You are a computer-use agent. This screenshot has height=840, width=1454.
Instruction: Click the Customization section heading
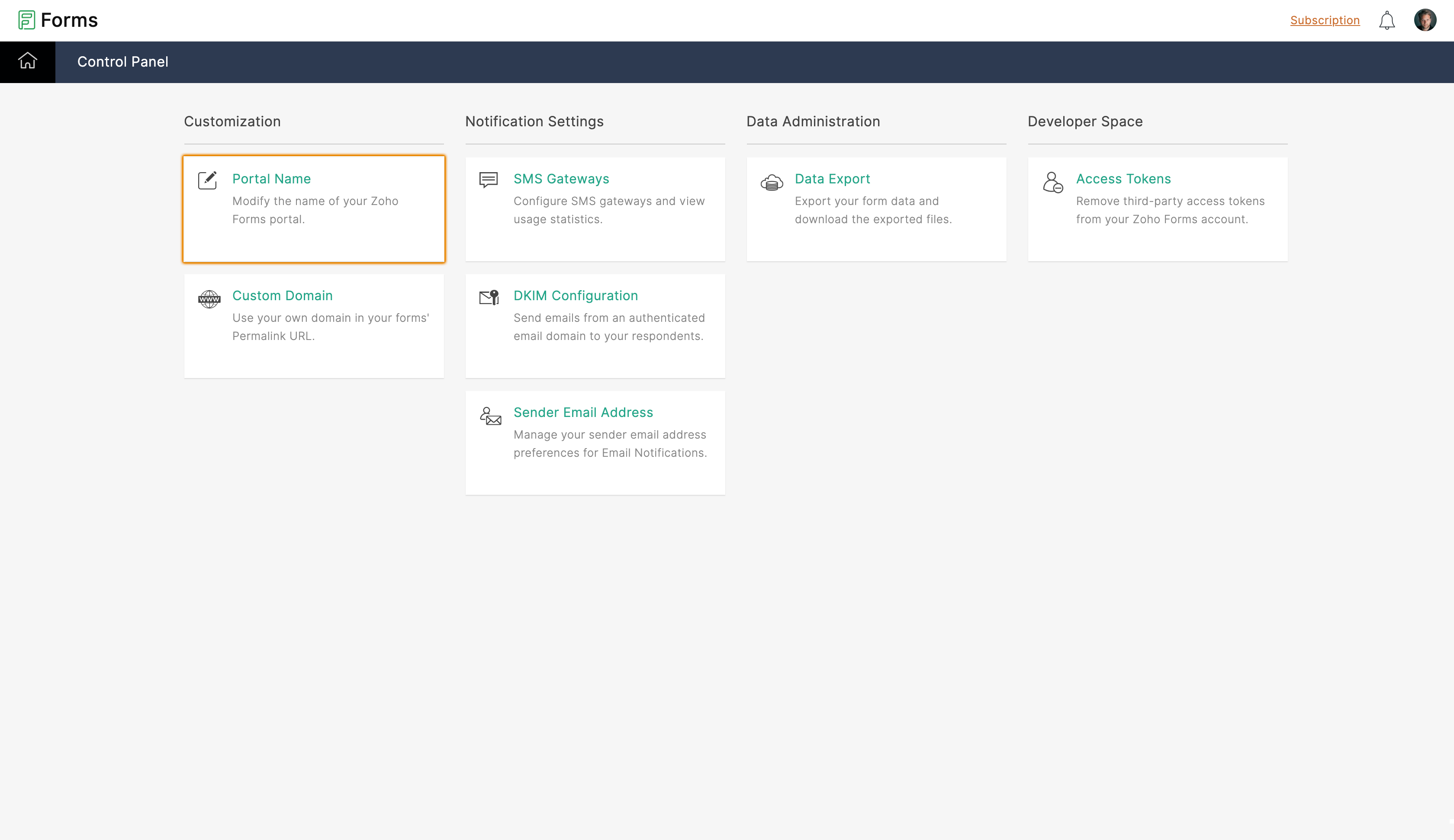232,121
